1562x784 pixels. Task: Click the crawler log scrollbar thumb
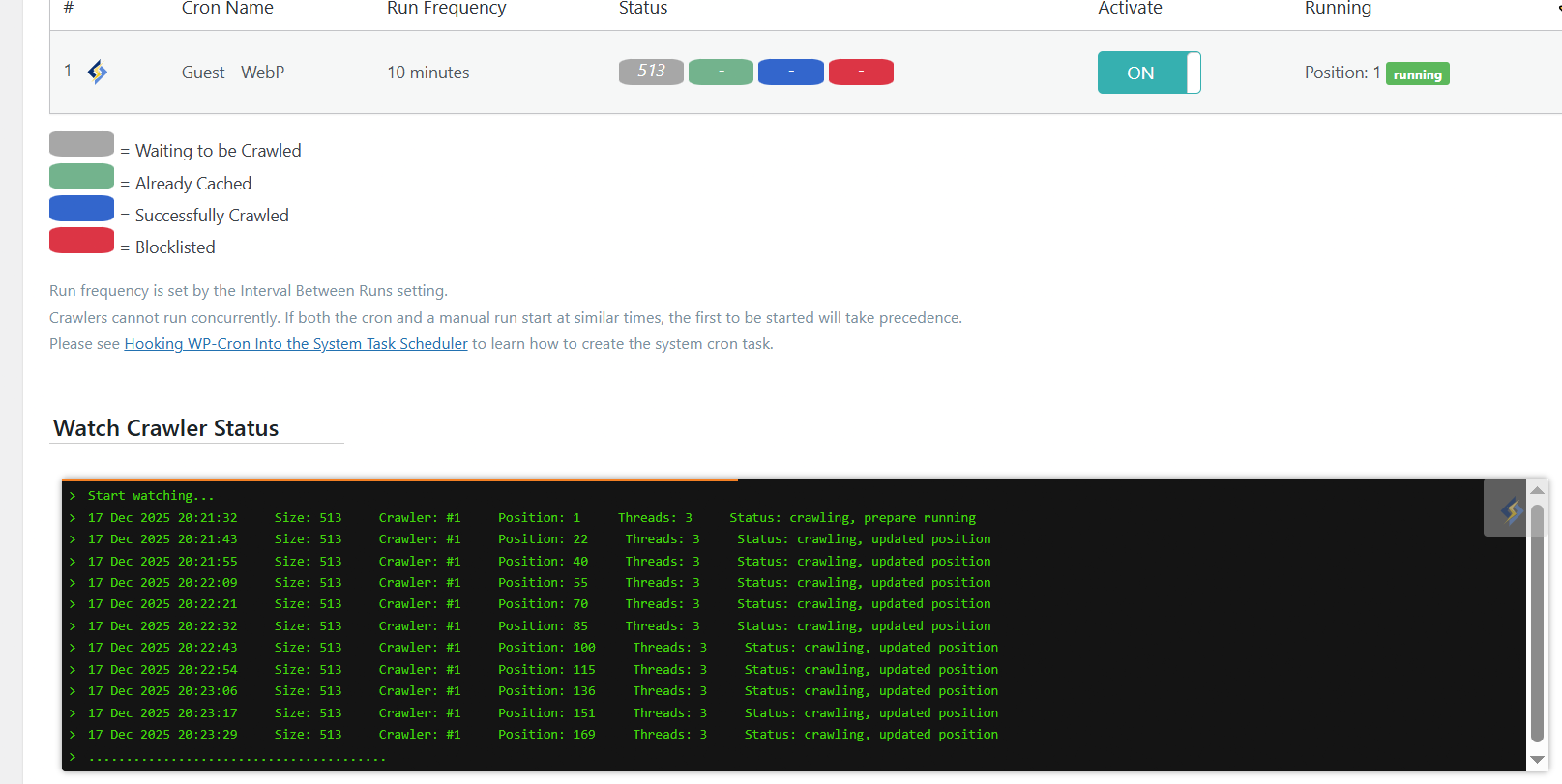(x=1537, y=623)
